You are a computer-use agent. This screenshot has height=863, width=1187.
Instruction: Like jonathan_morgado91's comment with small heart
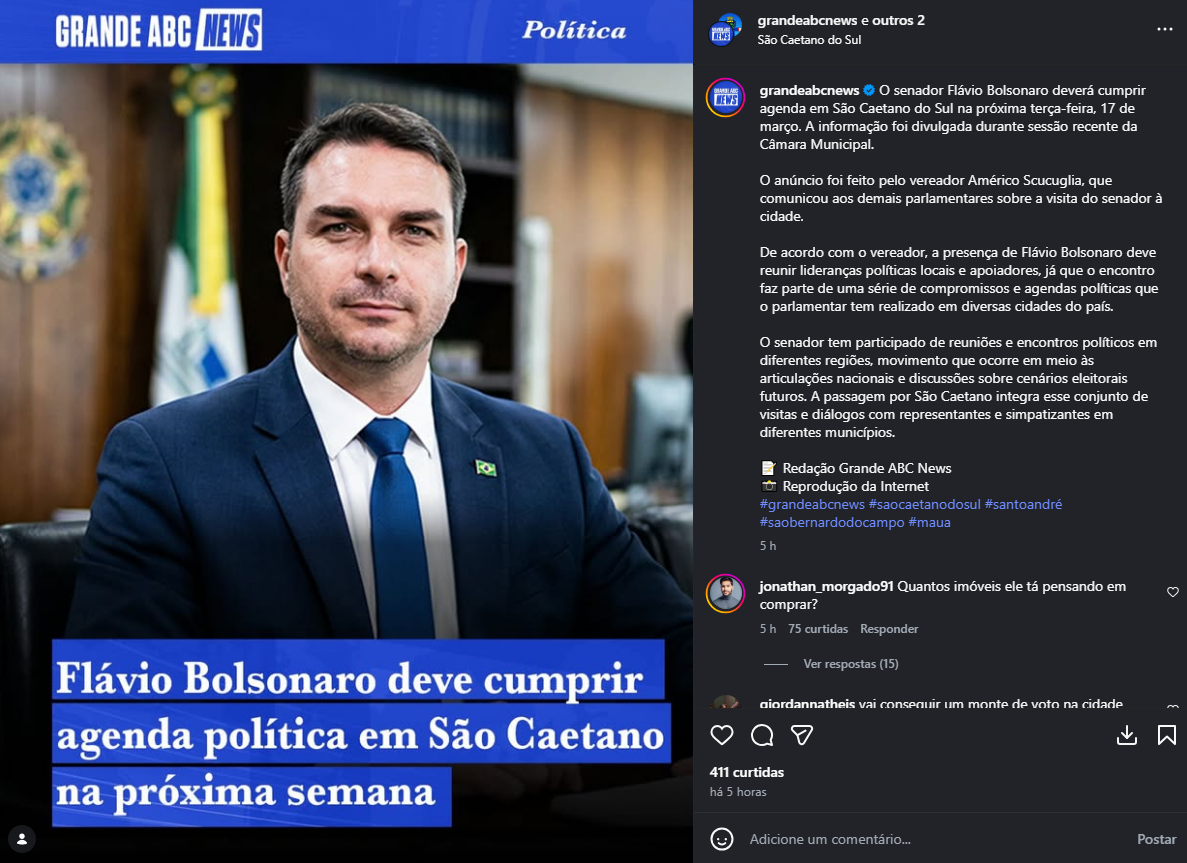point(1173,592)
